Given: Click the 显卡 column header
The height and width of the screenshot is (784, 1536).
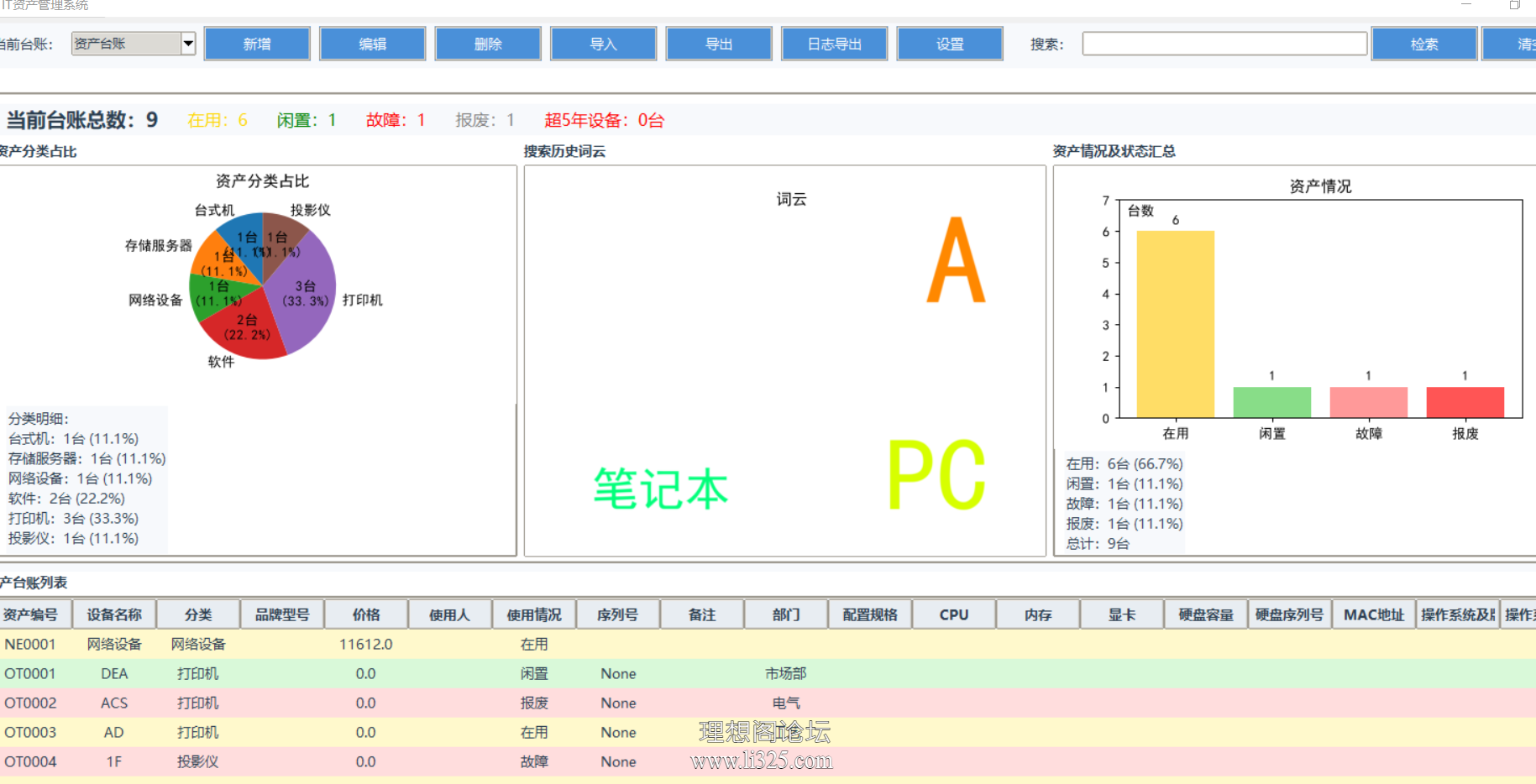Looking at the screenshot, I should (1122, 614).
